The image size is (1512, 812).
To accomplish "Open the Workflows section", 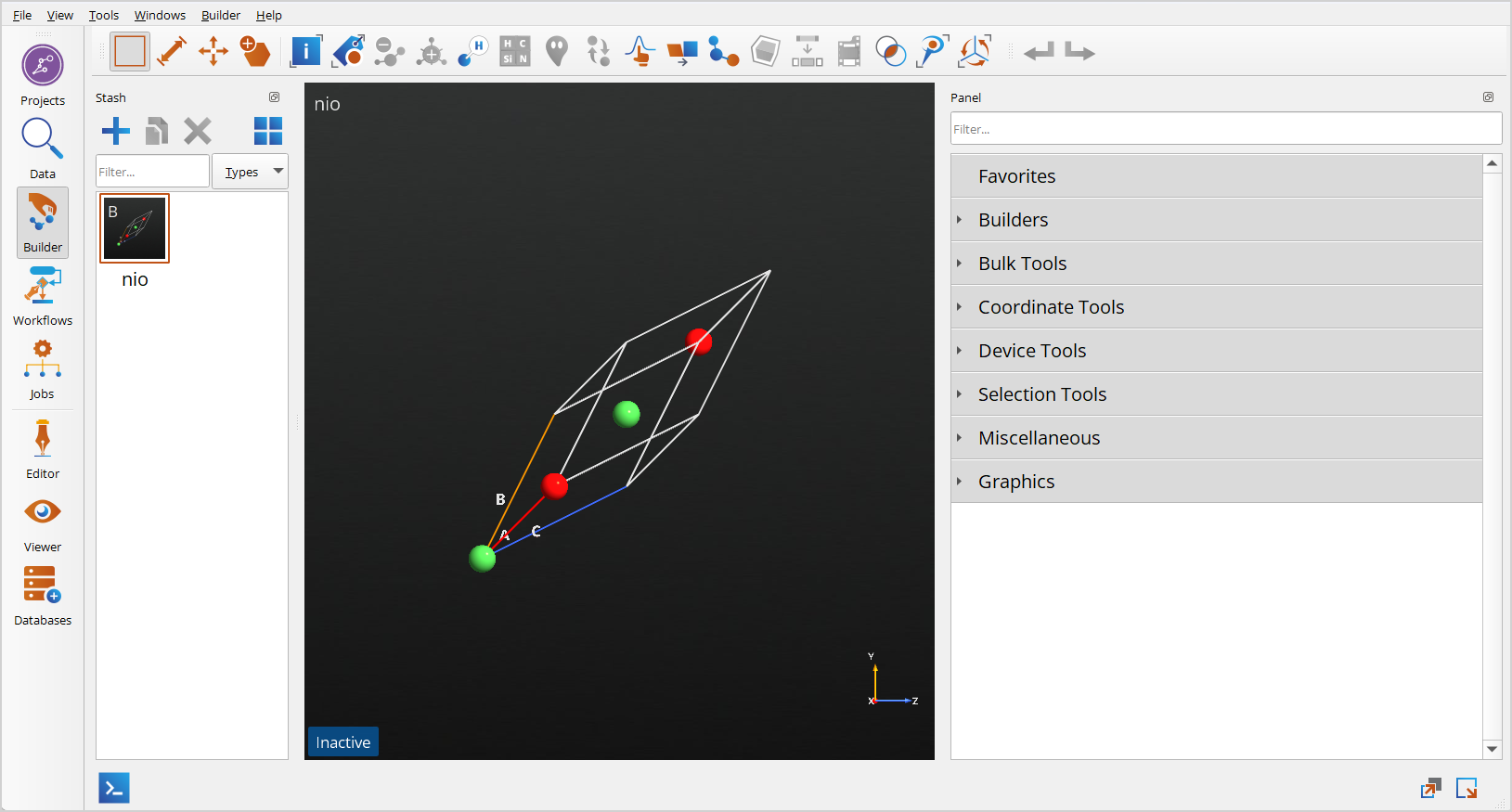I will pyautogui.click(x=43, y=295).
